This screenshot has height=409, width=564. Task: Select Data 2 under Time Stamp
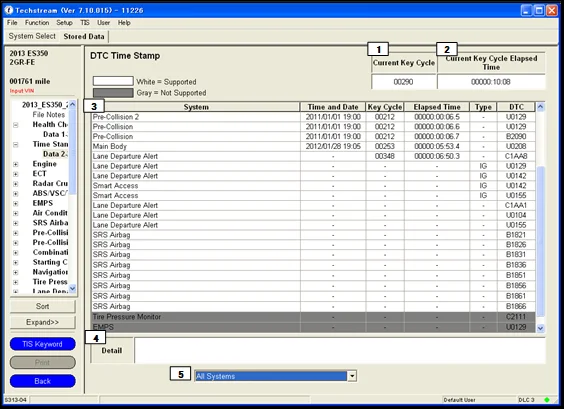click(x=55, y=154)
